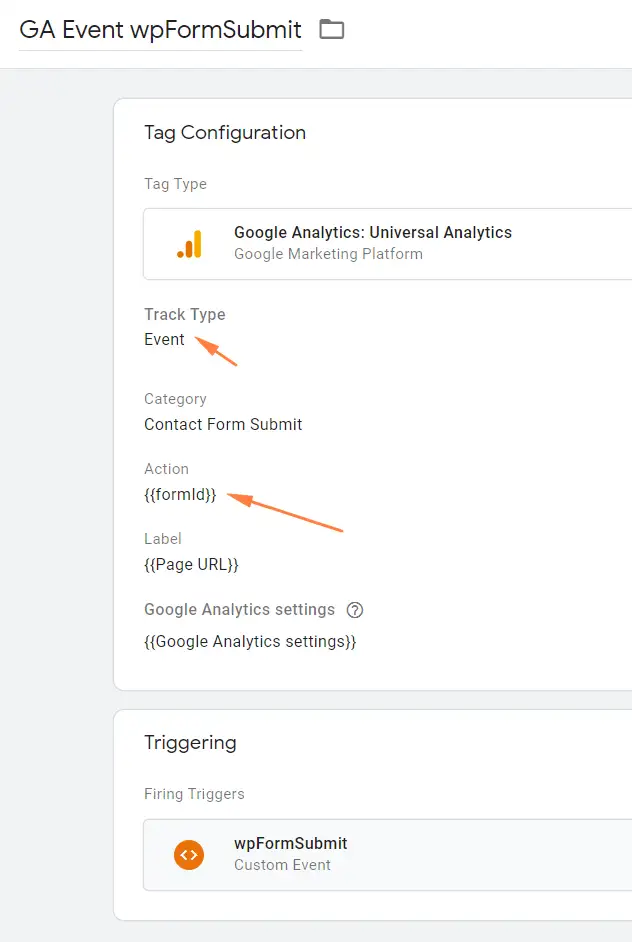Edit the tag name field GA Event wpFormSubmit
This screenshot has width=632, height=942.
tap(160, 29)
